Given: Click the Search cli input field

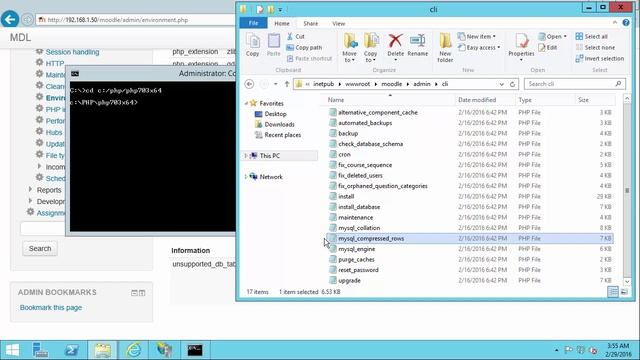Looking at the screenshot, I should point(575,84).
